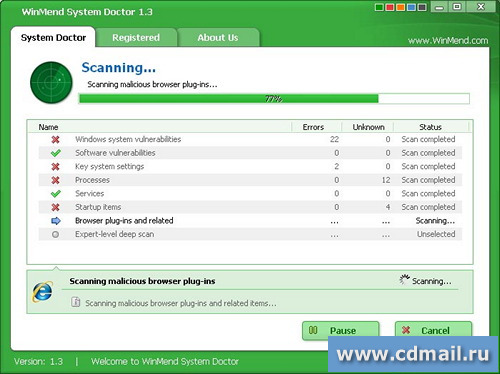Sort by the Name column header
The height and width of the screenshot is (374, 500).
click(x=48, y=127)
